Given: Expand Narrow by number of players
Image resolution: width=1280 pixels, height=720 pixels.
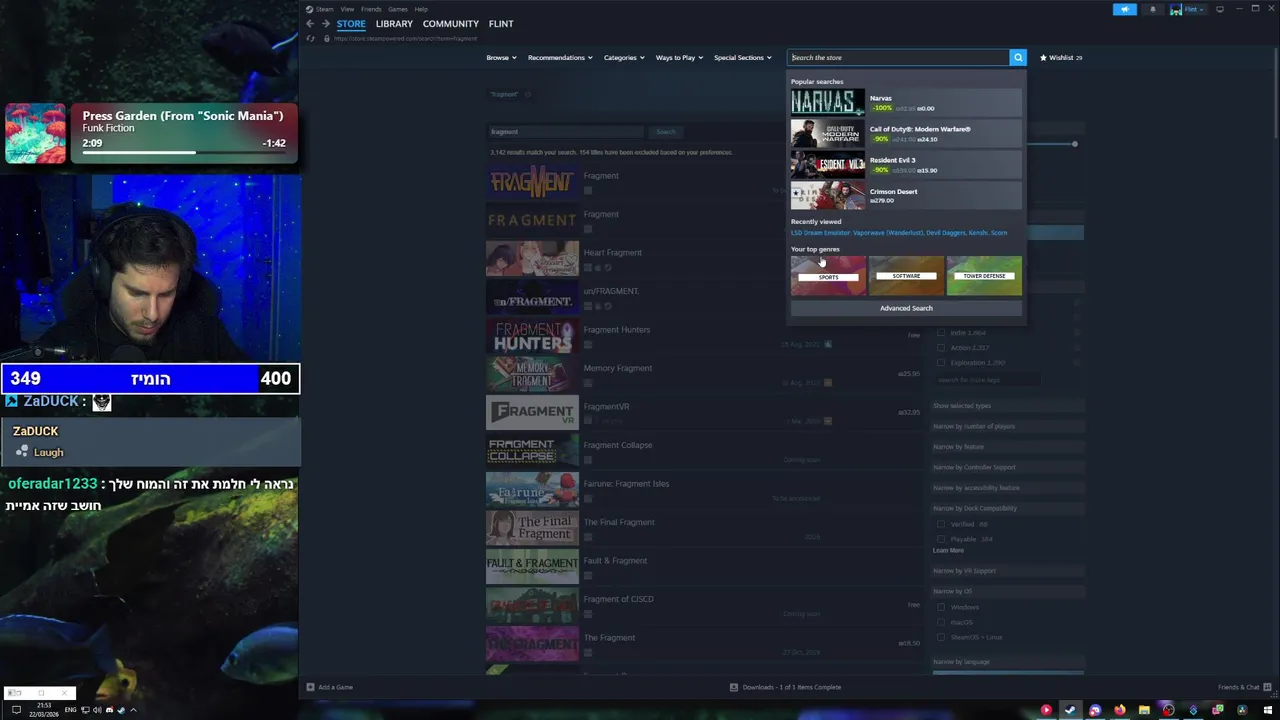Looking at the screenshot, I should (x=1008, y=426).
